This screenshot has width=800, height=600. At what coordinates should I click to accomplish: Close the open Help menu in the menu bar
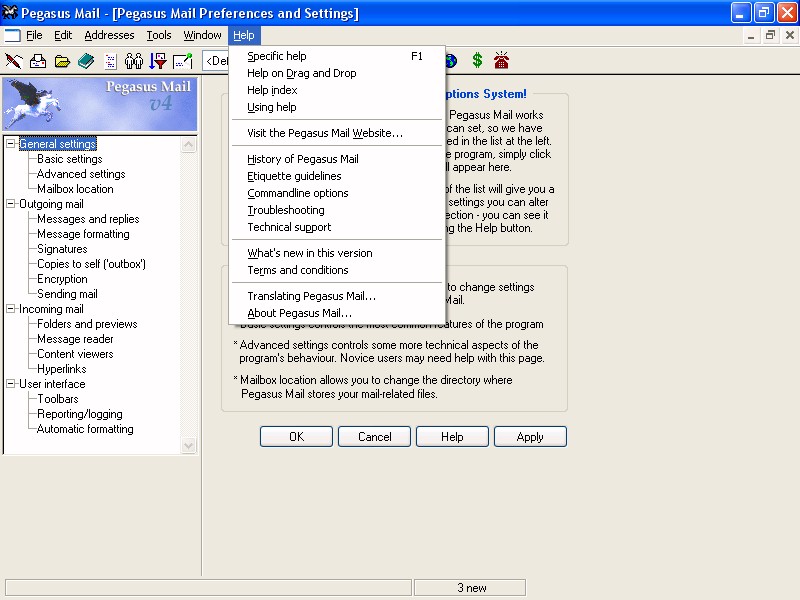click(x=244, y=35)
